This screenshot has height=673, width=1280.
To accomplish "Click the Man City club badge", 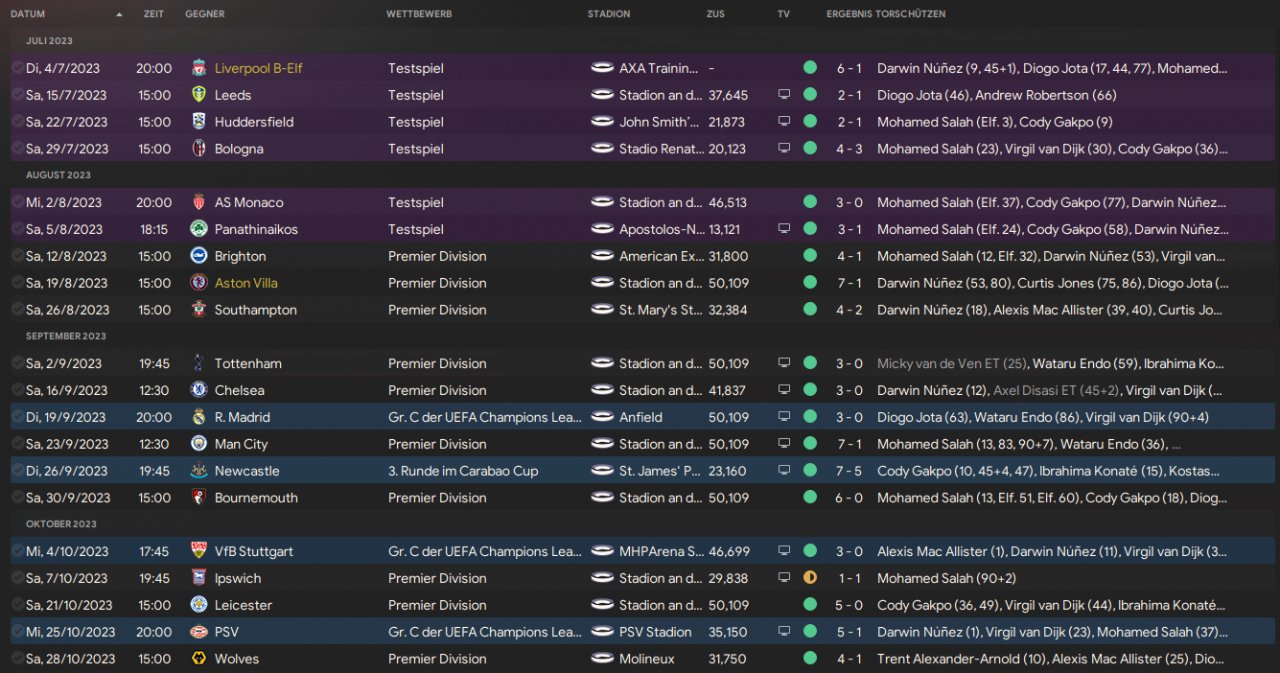I will pos(198,444).
